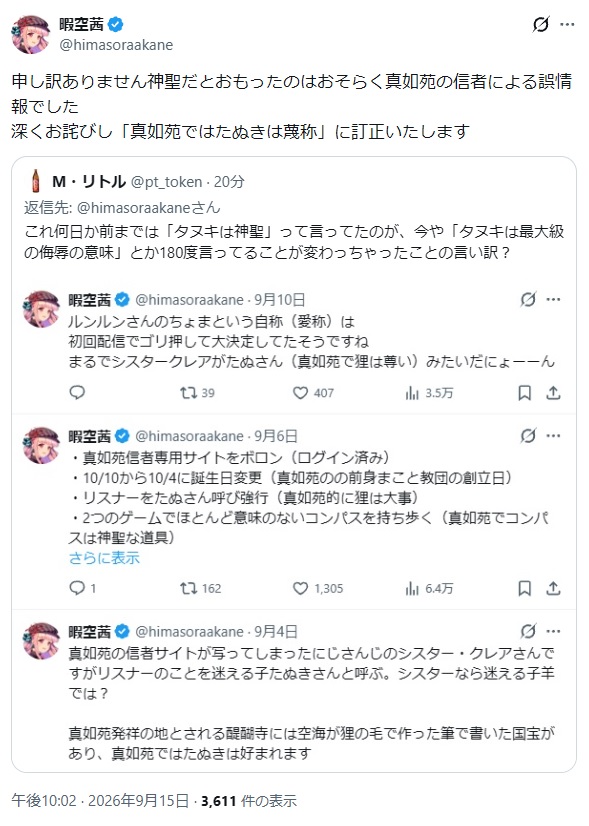Click reply icon on the Sept 10 tweet
This screenshot has width=589, height=826.
(77, 392)
